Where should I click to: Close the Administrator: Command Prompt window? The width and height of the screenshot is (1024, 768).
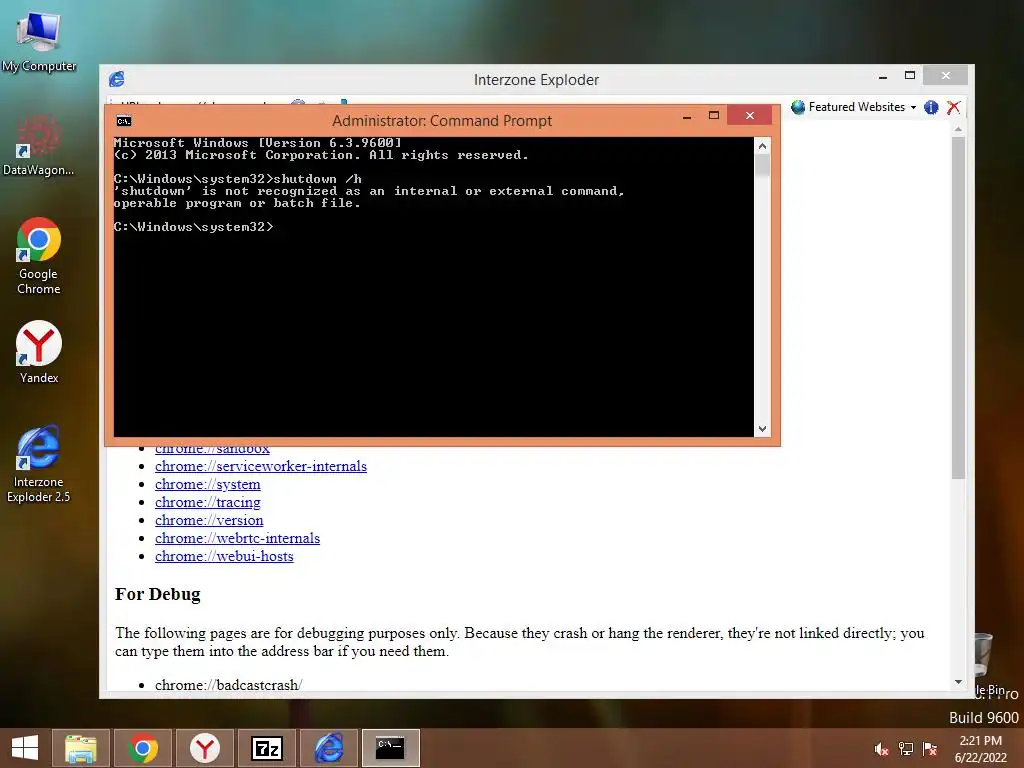pyautogui.click(x=750, y=116)
